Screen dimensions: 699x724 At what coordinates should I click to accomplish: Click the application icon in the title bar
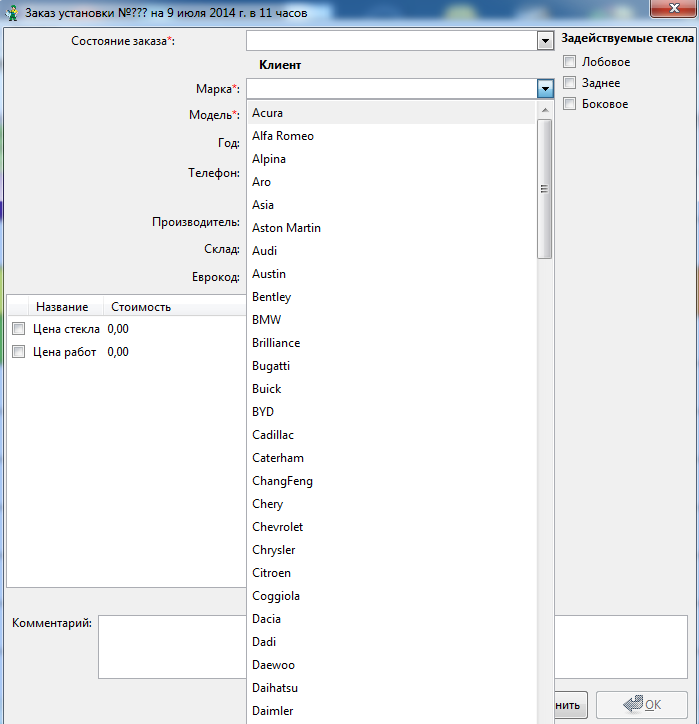[12, 13]
